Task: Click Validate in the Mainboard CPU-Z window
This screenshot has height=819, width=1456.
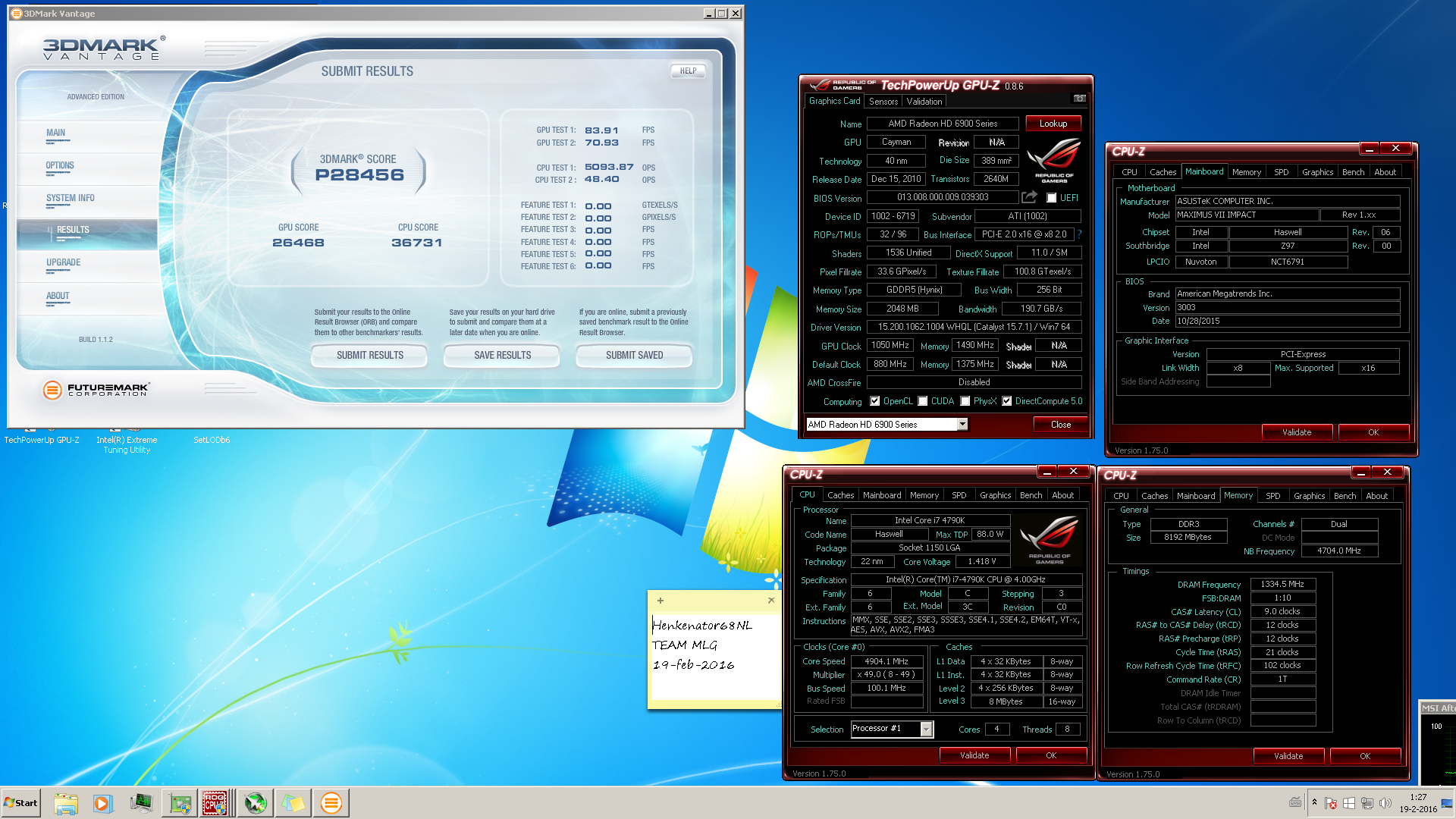Action: point(1297,432)
